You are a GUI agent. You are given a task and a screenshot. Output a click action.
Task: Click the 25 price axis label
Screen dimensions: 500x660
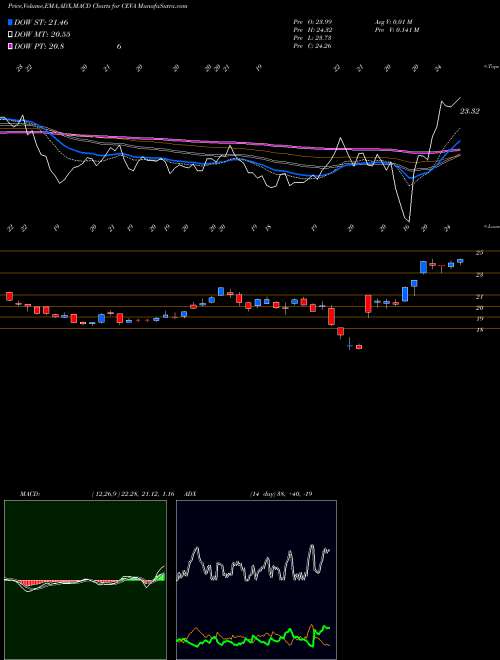(x=479, y=253)
